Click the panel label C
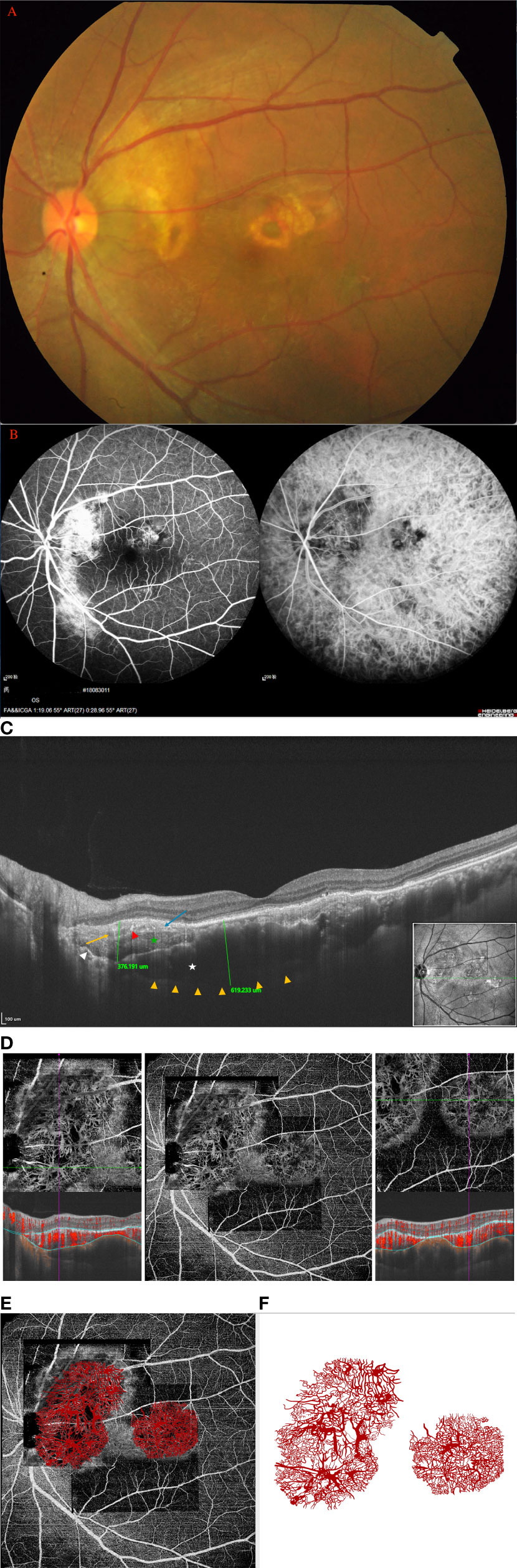The width and height of the screenshot is (517, 1568). point(7,728)
